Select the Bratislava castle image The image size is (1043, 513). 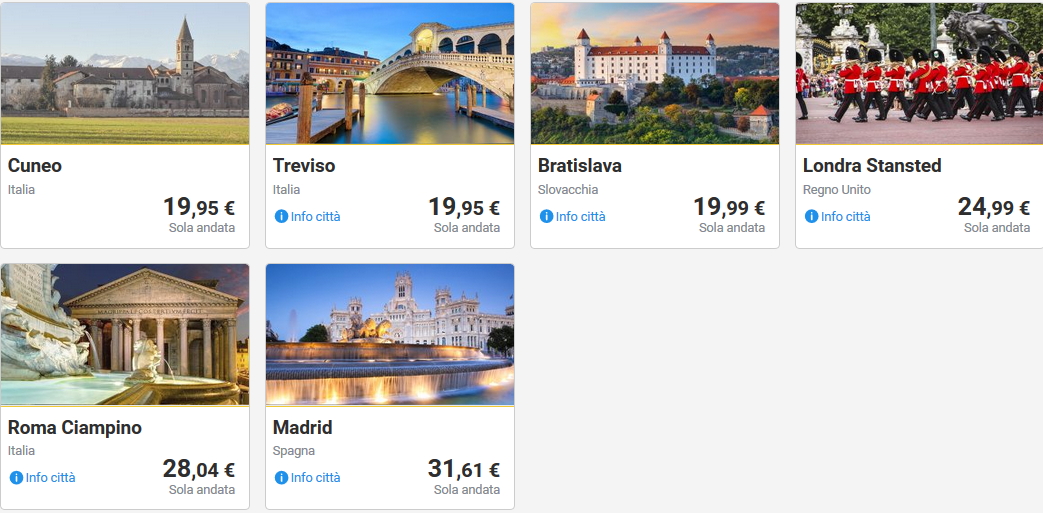coord(655,73)
